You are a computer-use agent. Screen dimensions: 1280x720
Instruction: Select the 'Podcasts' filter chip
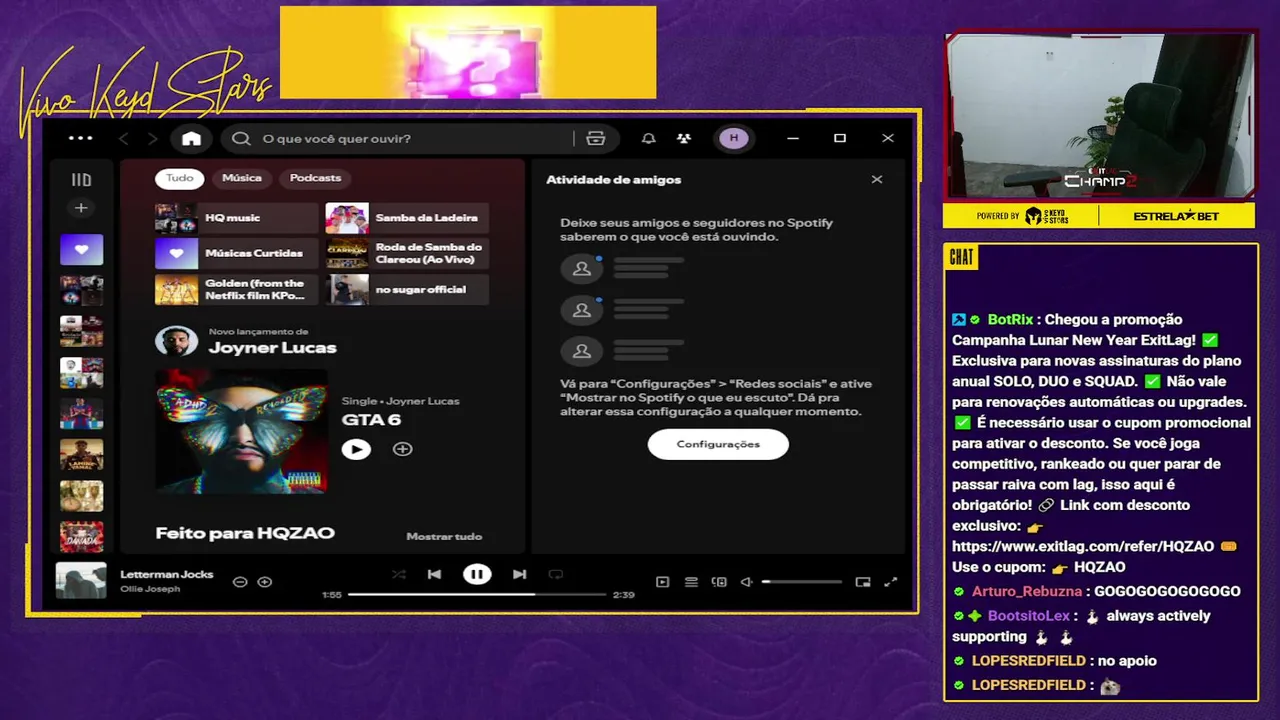pyautogui.click(x=315, y=178)
